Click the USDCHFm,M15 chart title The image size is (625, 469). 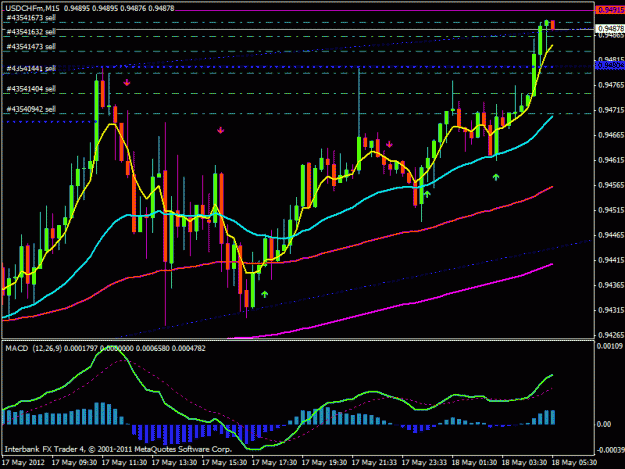tap(32, 8)
